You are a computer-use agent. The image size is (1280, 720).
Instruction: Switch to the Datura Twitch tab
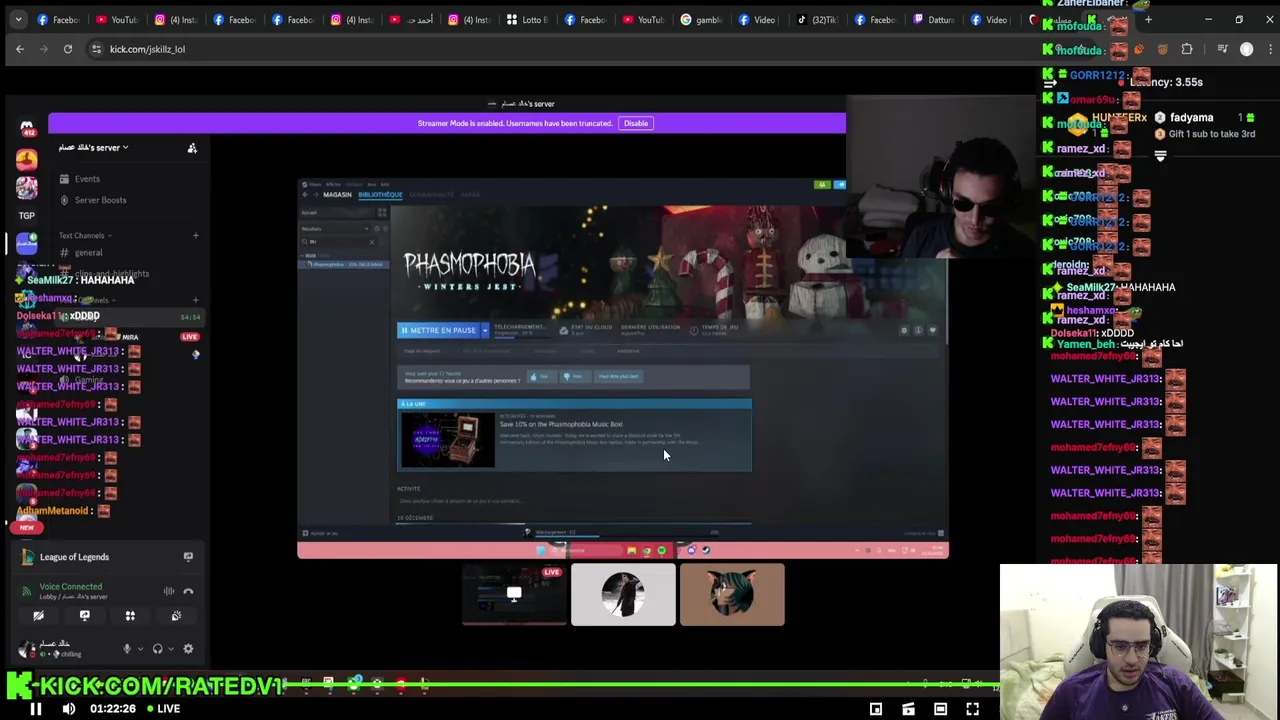click(934, 19)
